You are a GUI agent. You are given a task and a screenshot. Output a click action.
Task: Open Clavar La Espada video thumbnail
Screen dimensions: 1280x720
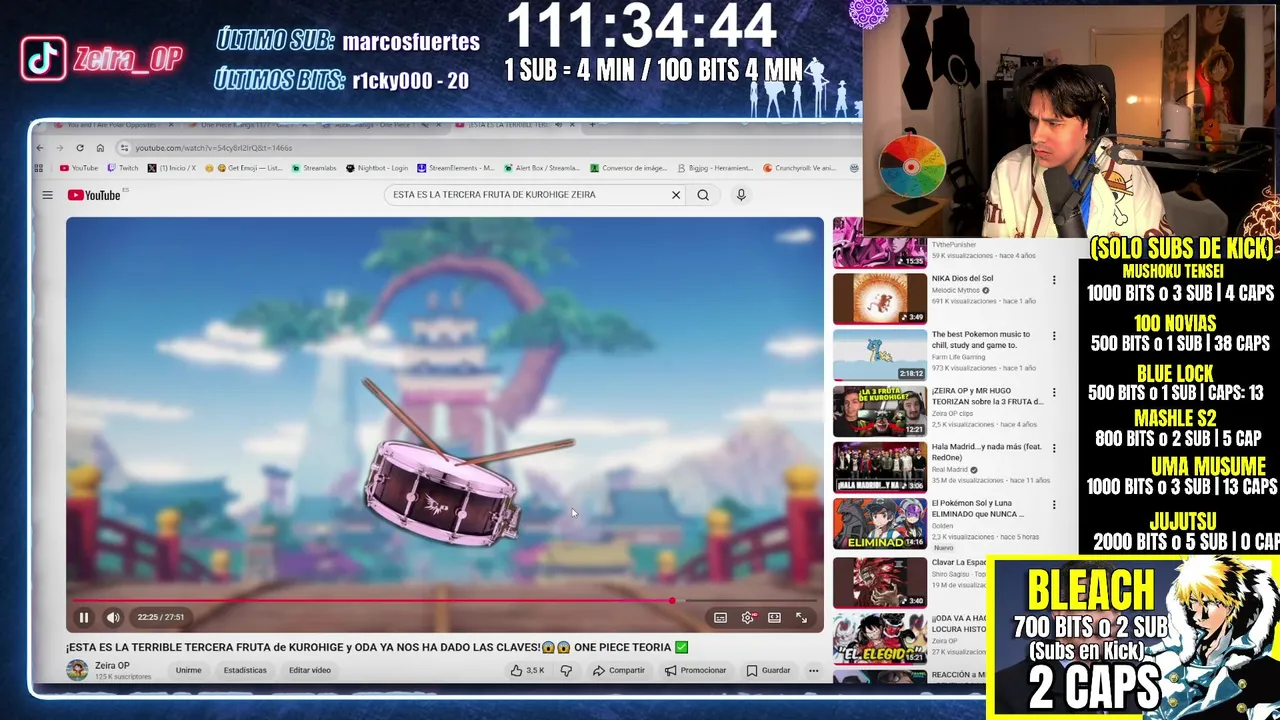[880, 582]
